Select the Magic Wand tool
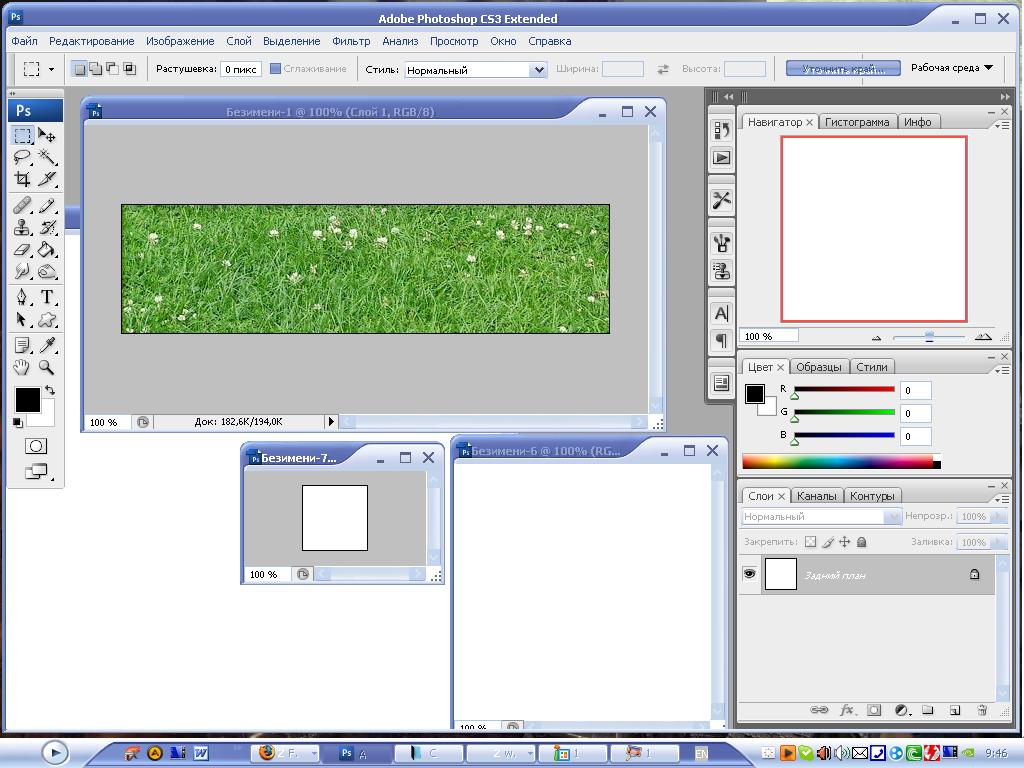This screenshot has width=1024, height=768. [x=47, y=157]
